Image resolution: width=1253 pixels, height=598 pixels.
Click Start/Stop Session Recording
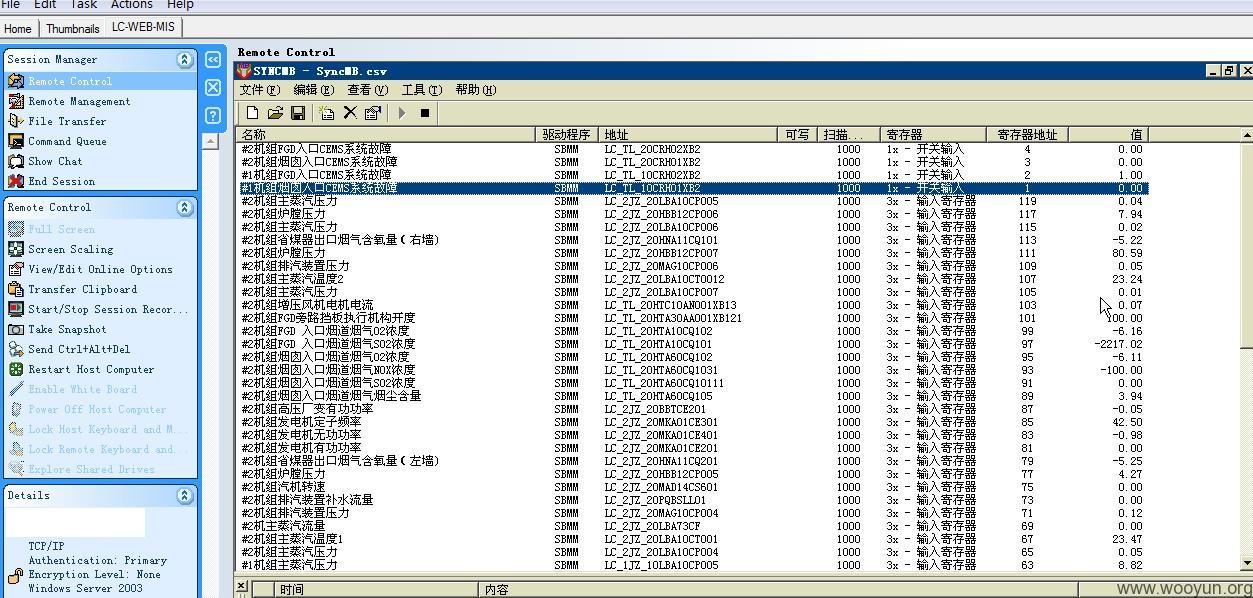click(108, 309)
